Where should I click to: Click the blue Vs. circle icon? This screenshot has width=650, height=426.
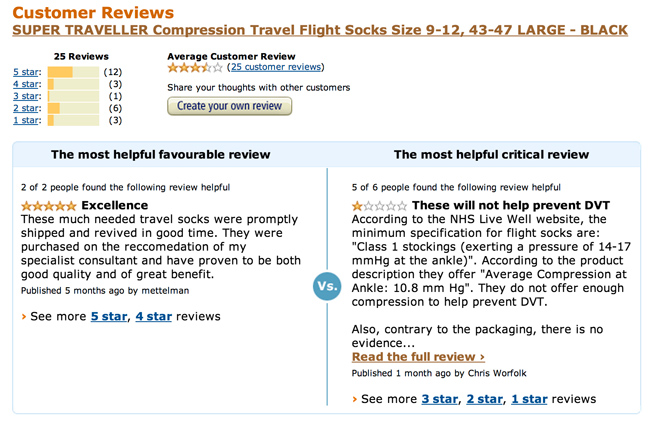326,286
